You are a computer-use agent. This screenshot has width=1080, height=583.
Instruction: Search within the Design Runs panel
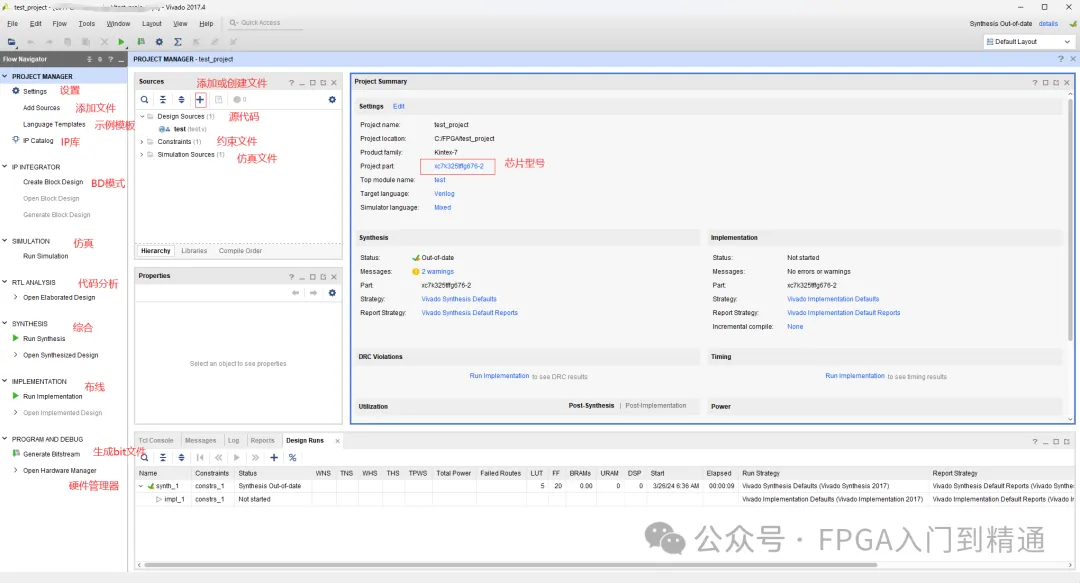coord(145,458)
